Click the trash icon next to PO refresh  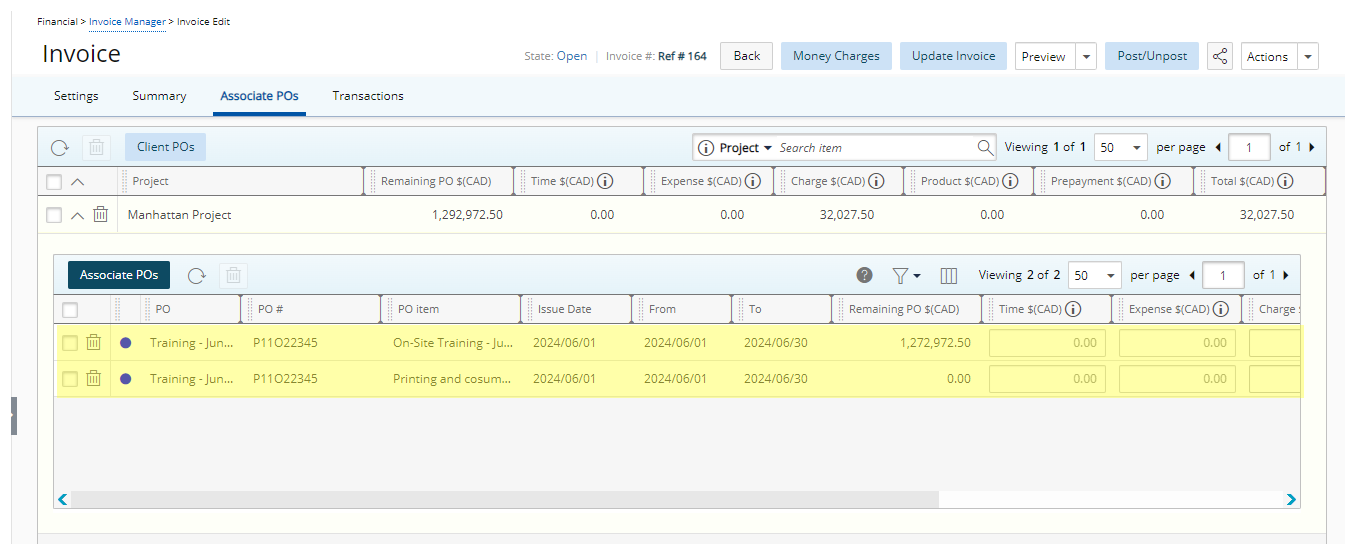pyautogui.click(x=232, y=275)
